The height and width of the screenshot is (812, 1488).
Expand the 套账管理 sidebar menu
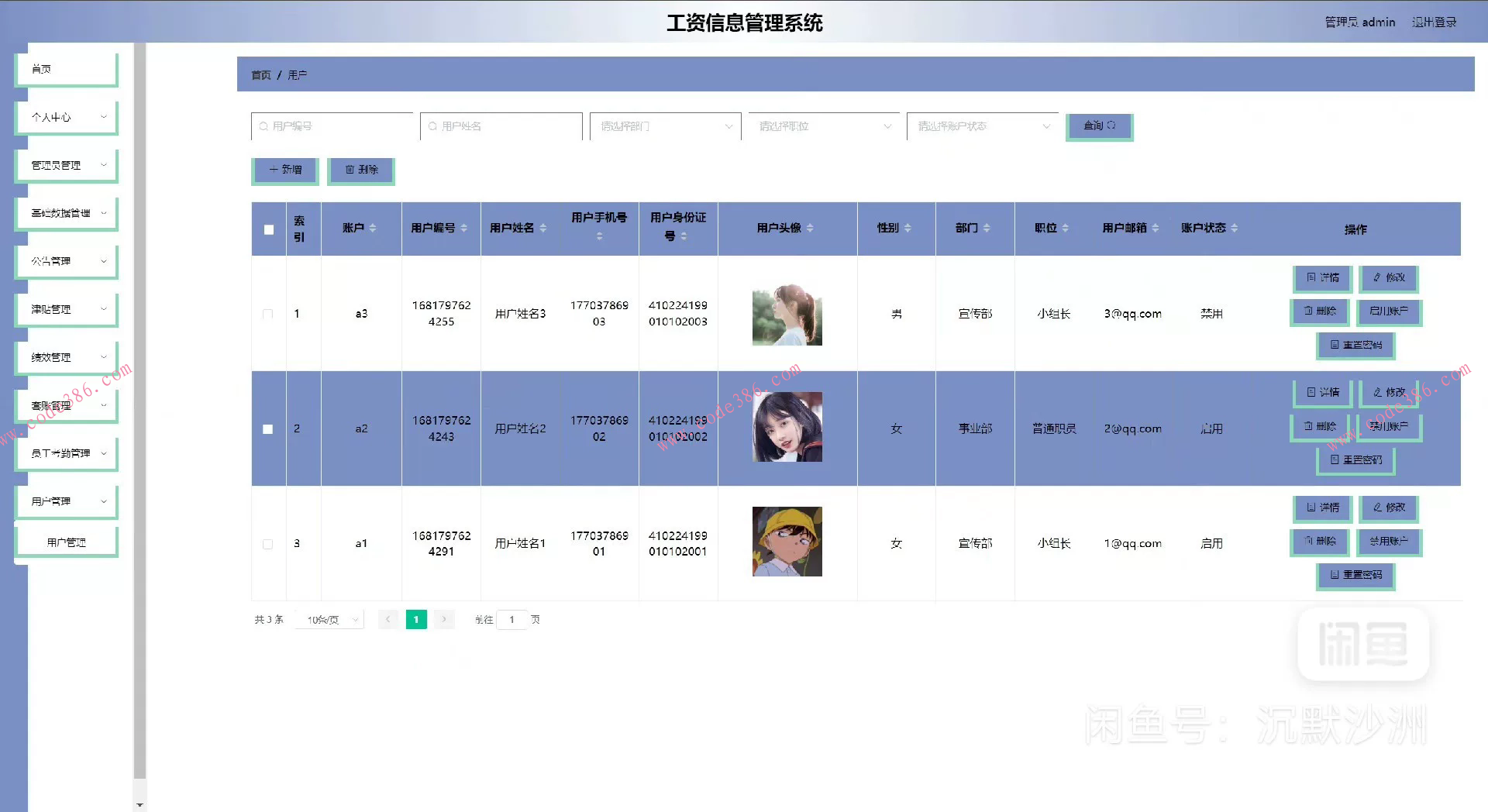(67, 405)
